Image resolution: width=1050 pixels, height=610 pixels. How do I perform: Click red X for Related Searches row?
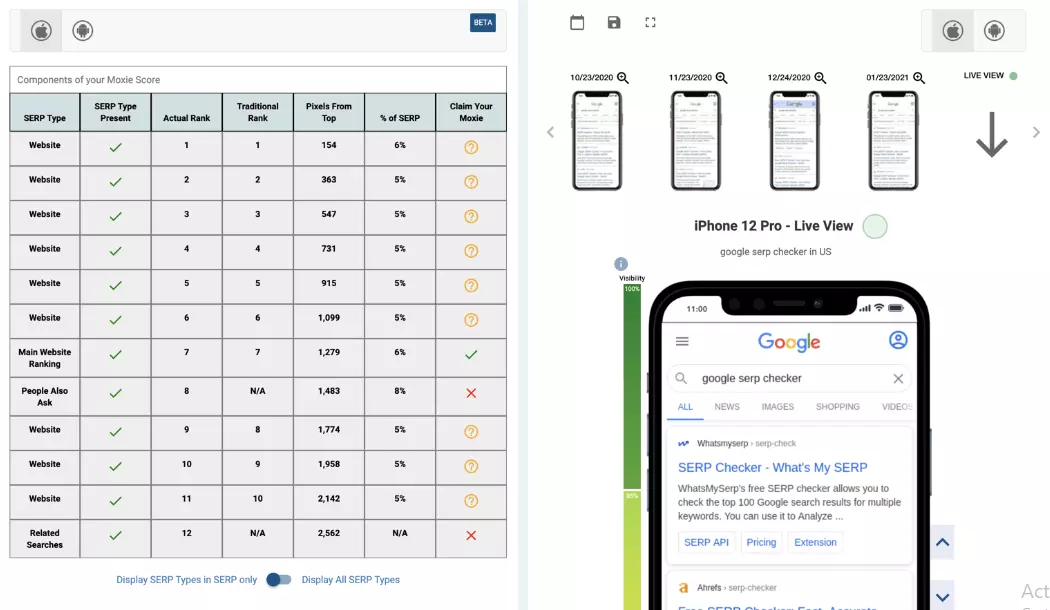pos(471,536)
